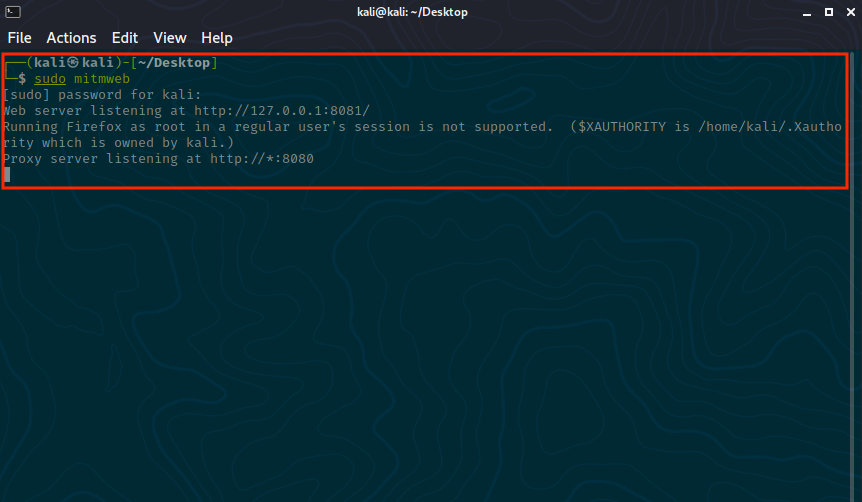The image size is (862, 502).
Task: Minimize the terminal window
Action: pos(806,12)
